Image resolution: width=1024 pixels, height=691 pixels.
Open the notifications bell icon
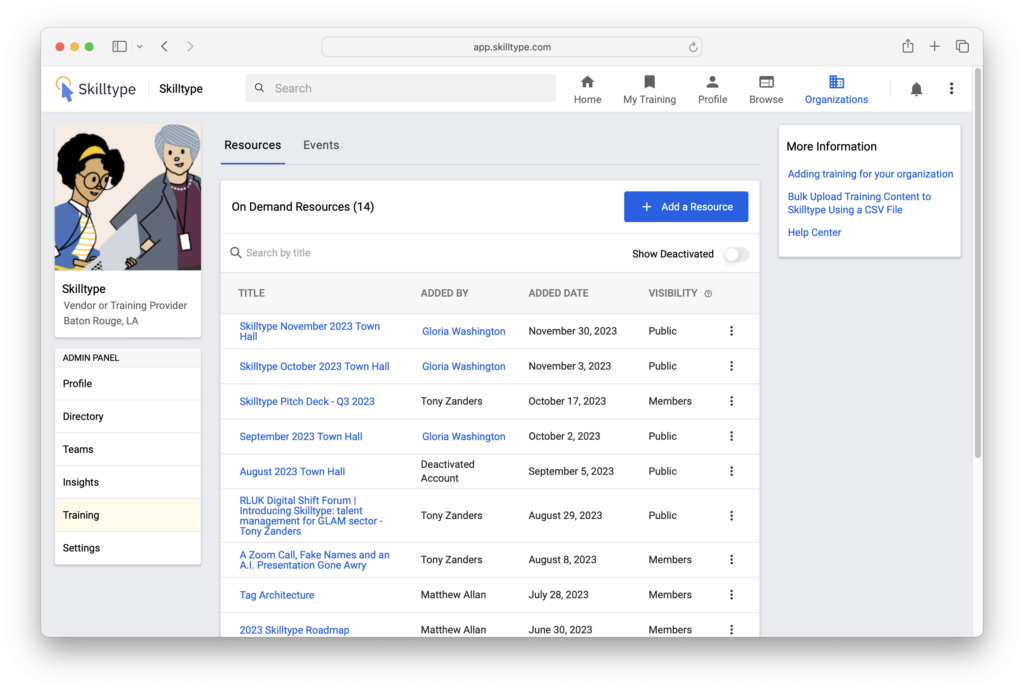click(916, 89)
